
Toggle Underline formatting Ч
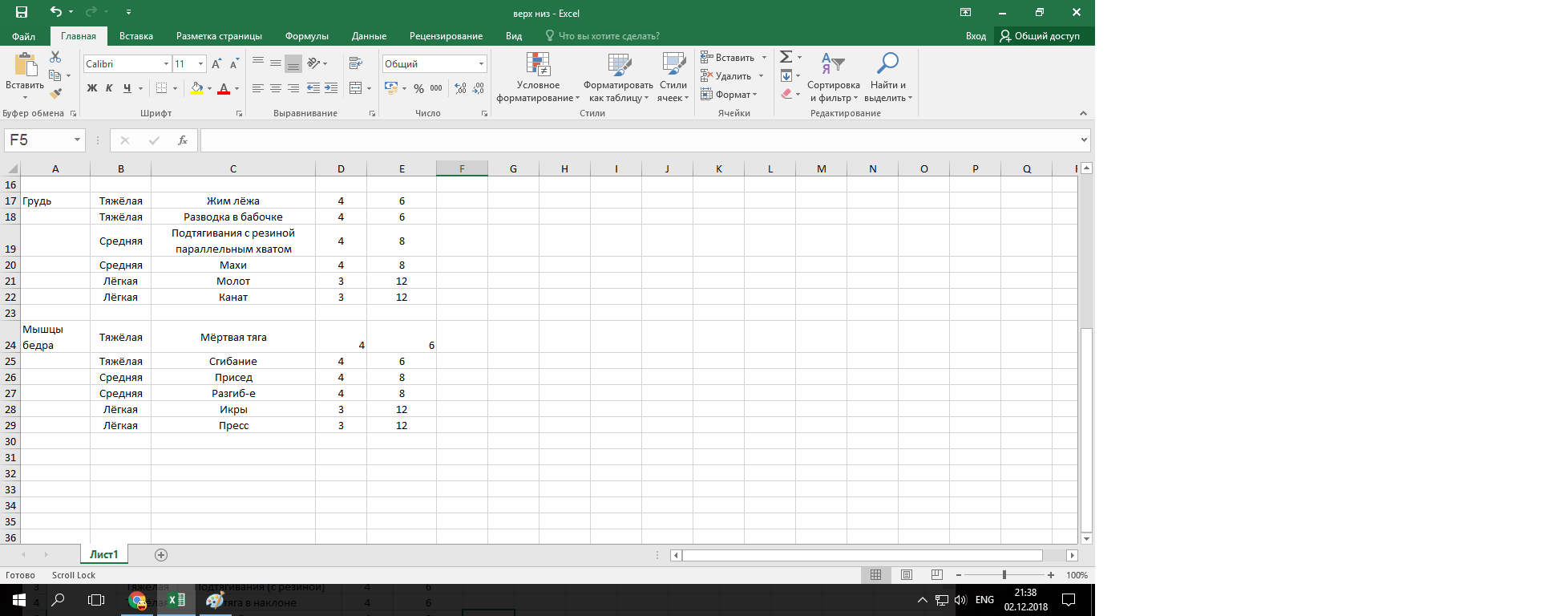click(127, 88)
